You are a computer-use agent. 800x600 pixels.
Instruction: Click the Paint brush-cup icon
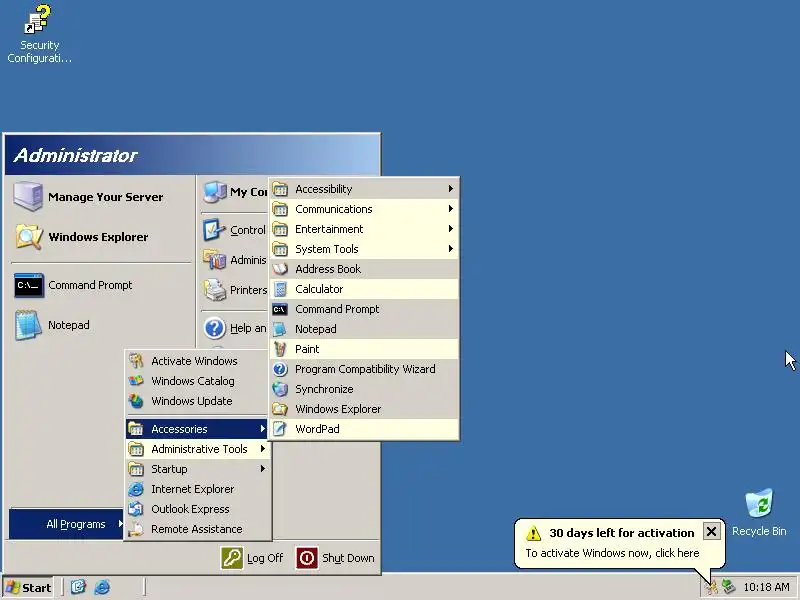click(x=280, y=349)
